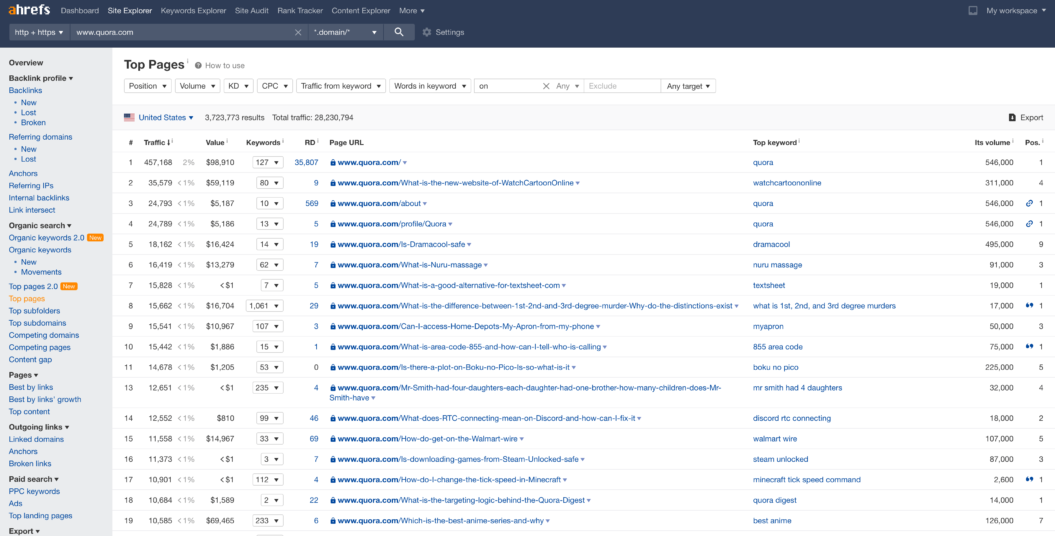
Task: Expand the 127 keywords dropdown
Action: point(268,162)
